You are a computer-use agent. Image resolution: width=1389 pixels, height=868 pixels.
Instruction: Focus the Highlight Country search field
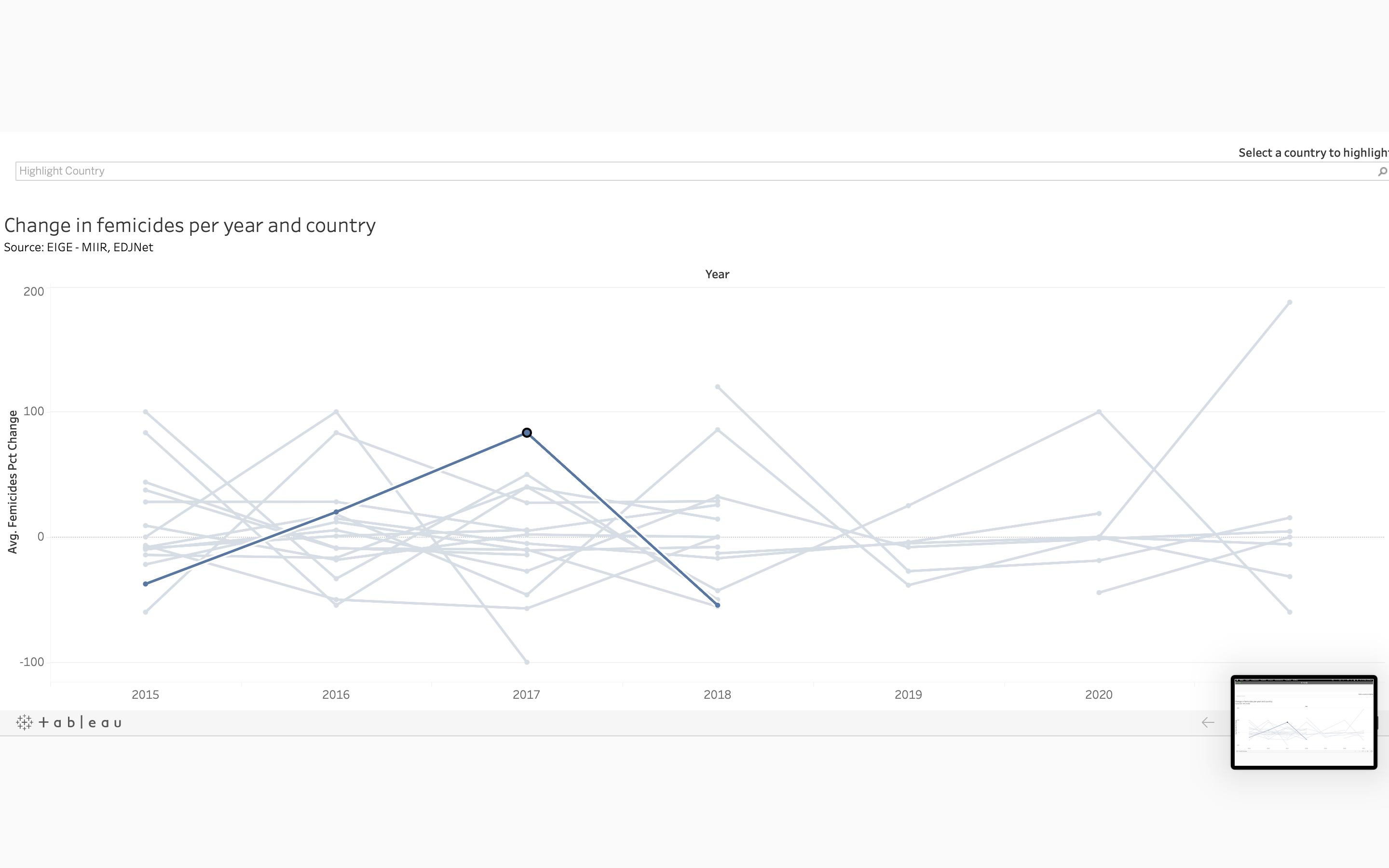pyautogui.click(x=689, y=171)
